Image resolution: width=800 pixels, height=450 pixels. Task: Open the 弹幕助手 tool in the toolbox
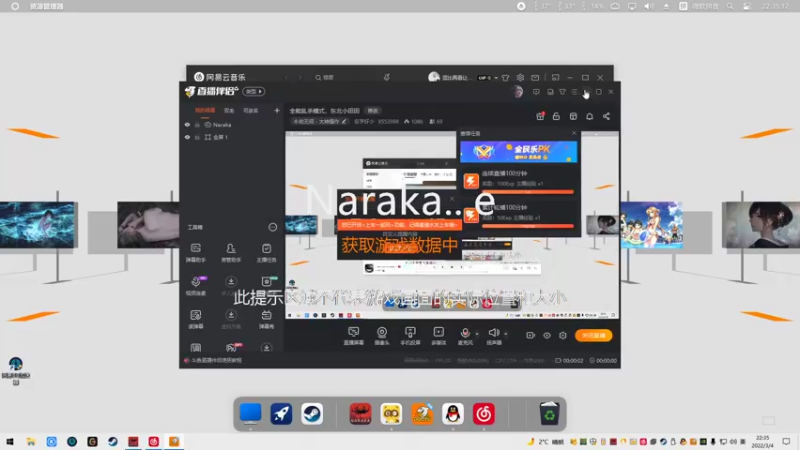click(196, 253)
